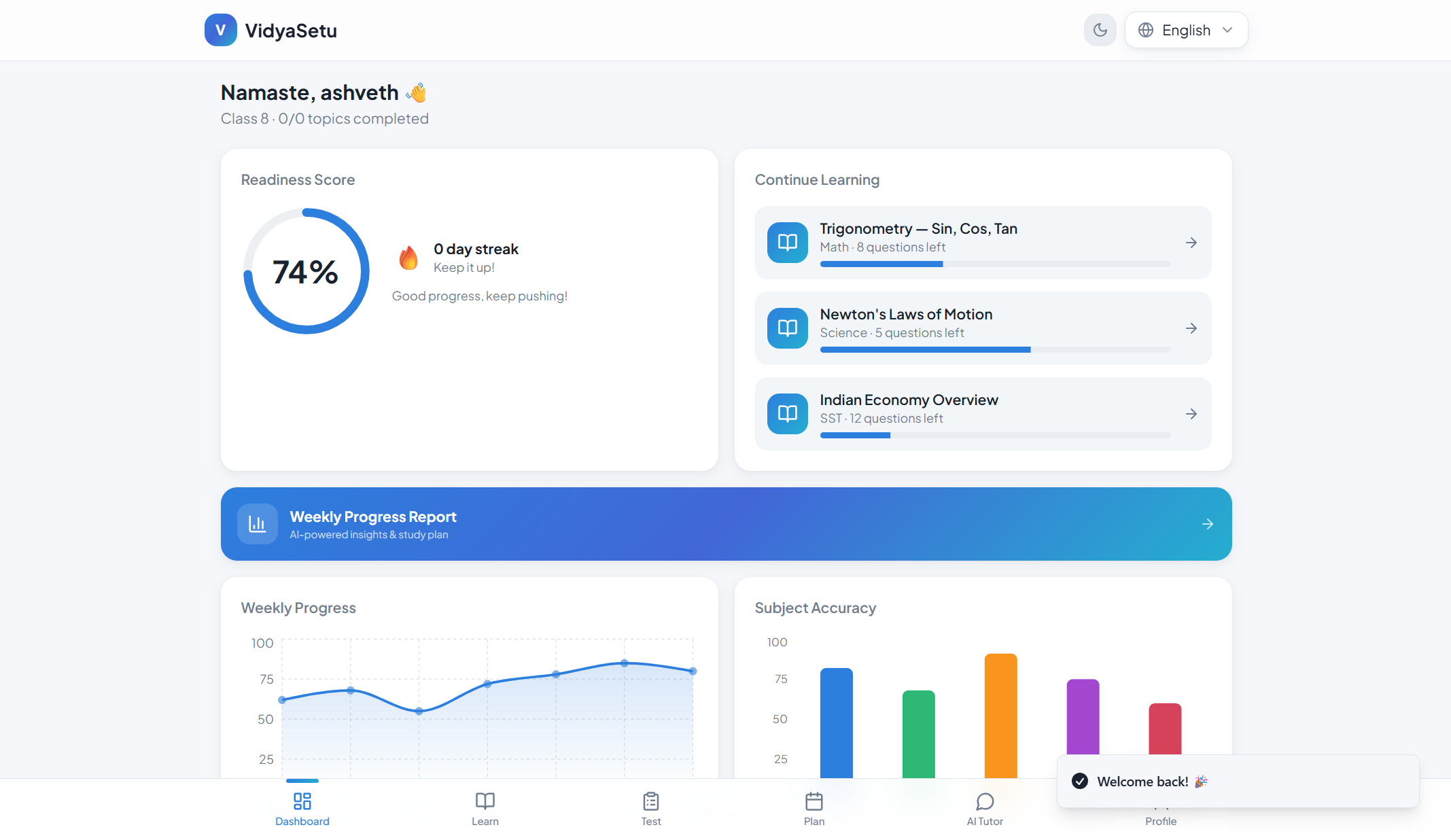Screen dimensions: 1451x840
Task: Click the VidyaSetu logo icon
Action: [x=220, y=30]
